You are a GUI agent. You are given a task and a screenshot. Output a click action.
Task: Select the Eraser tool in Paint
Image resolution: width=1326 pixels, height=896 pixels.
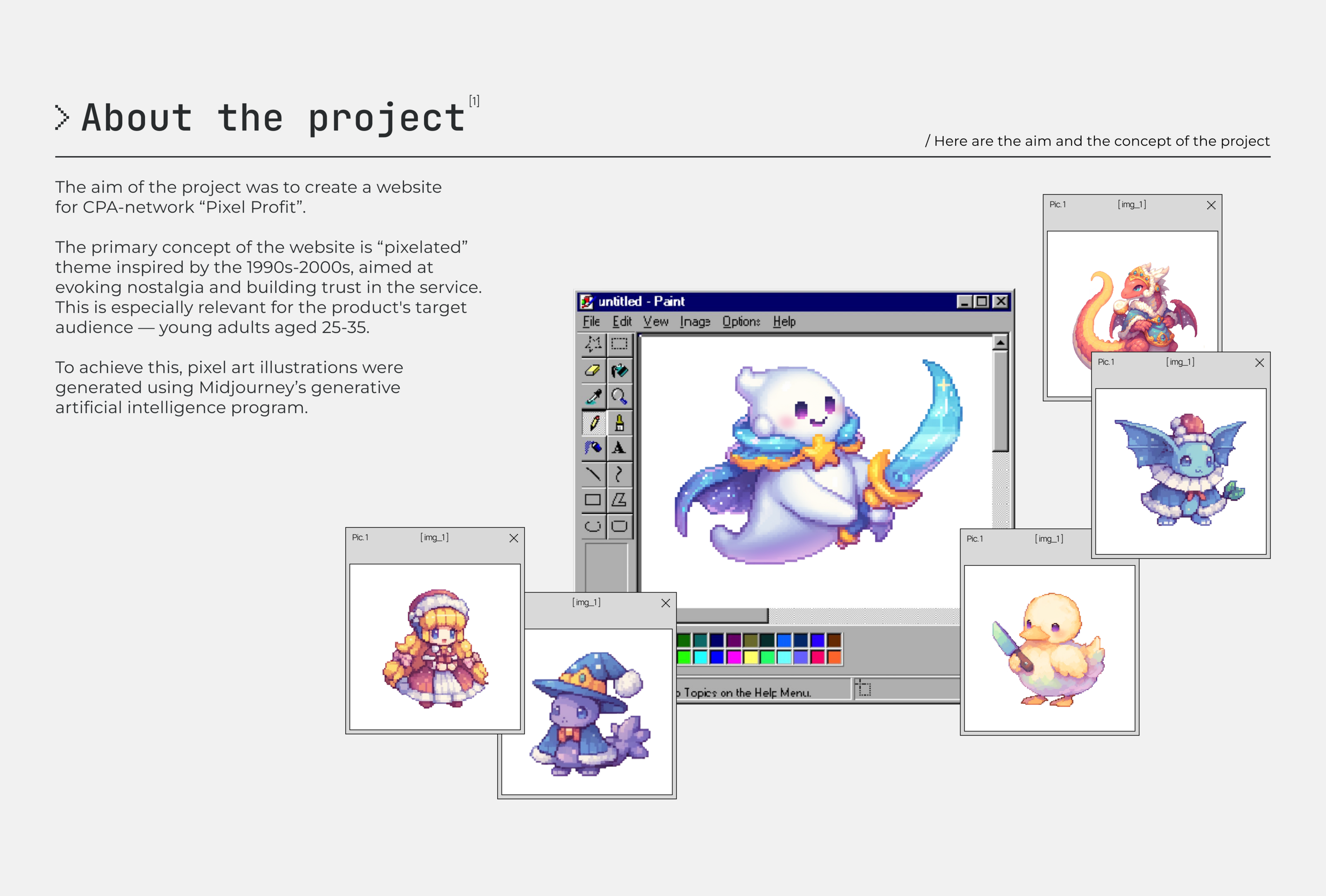click(593, 371)
